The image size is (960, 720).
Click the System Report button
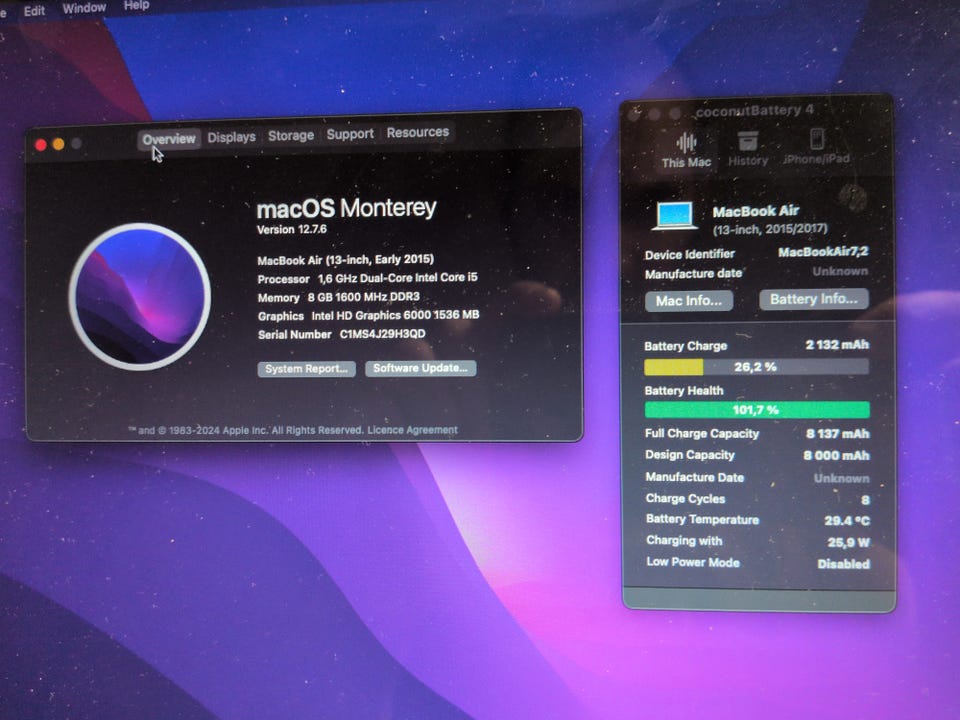point(306,369)
